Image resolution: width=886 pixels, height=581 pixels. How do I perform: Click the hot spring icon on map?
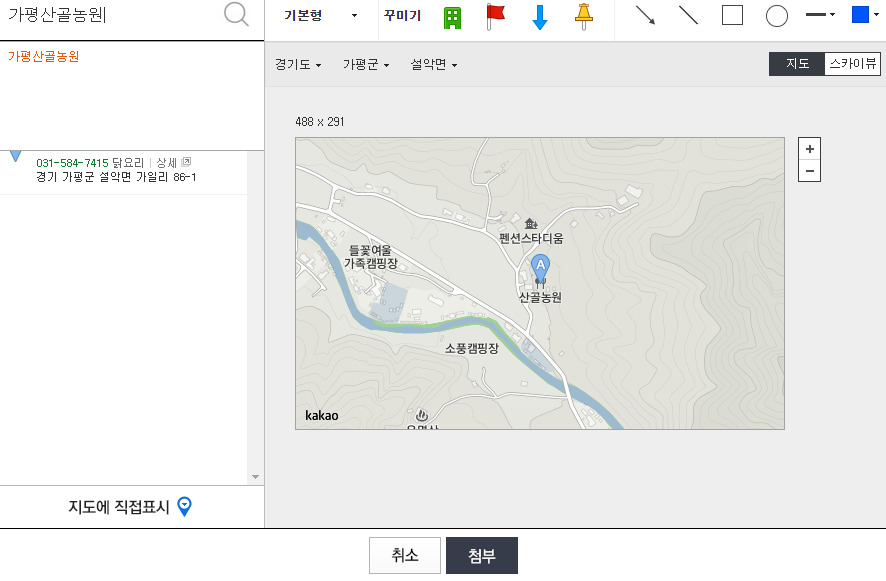422,416
